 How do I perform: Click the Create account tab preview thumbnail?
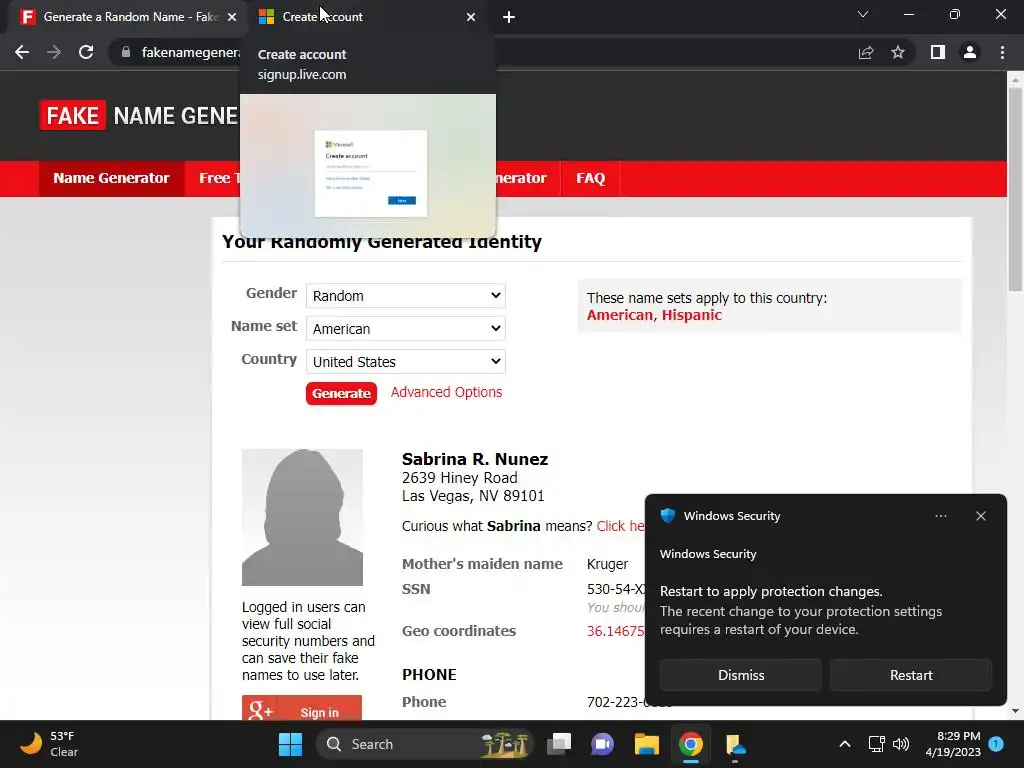(368, 165)
